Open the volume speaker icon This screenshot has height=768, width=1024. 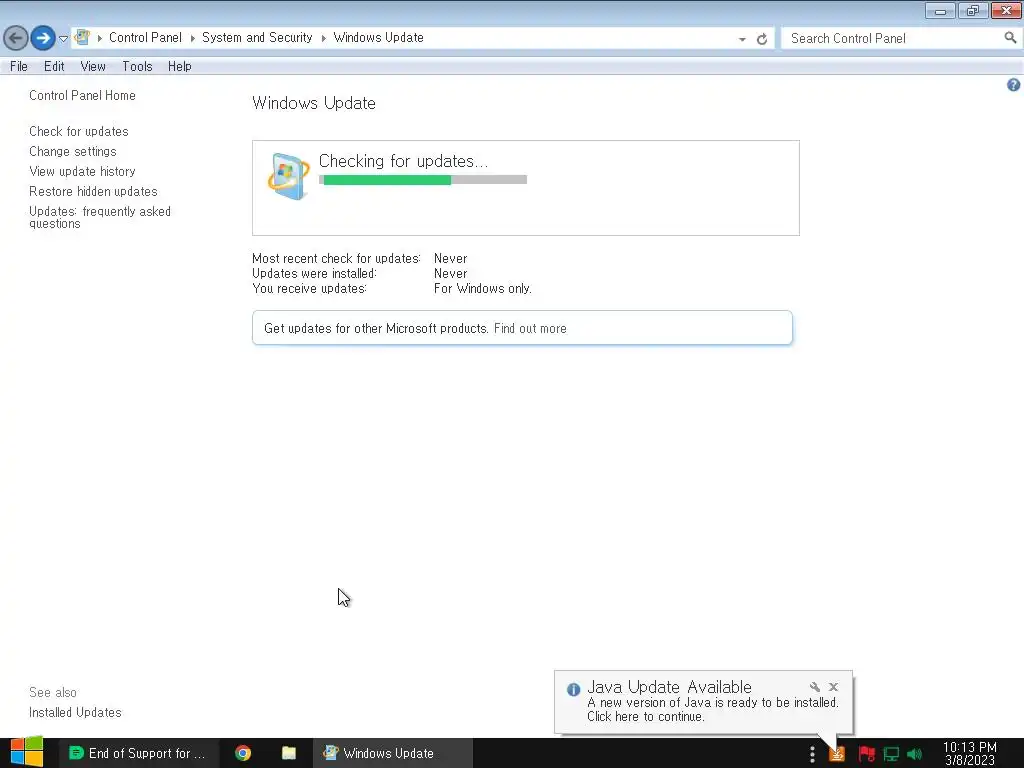pos(915,754)
